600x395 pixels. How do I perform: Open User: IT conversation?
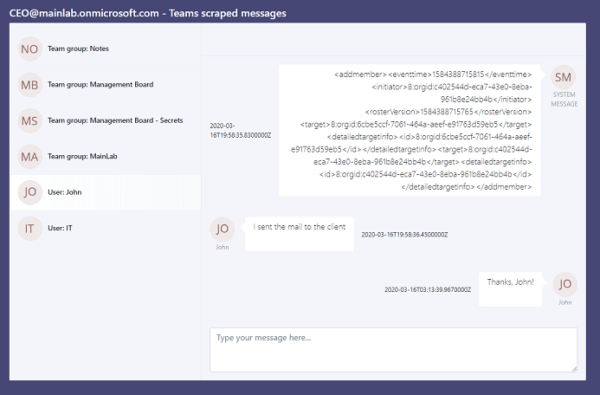(x=106, y=229)
